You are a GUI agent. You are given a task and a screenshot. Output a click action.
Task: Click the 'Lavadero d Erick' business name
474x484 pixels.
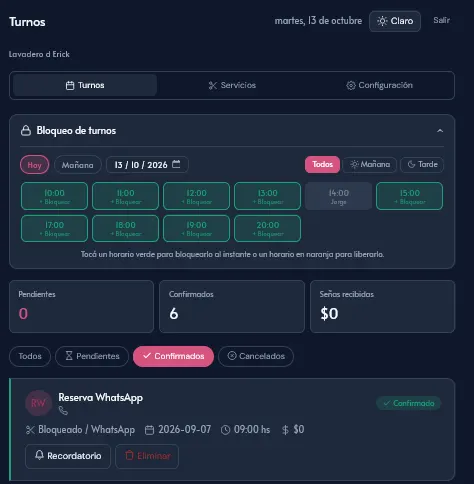click(39, 54)
